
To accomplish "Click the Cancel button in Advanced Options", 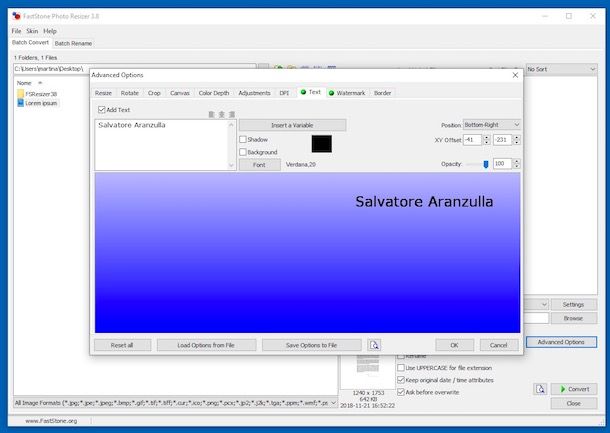I will [499, 345].
